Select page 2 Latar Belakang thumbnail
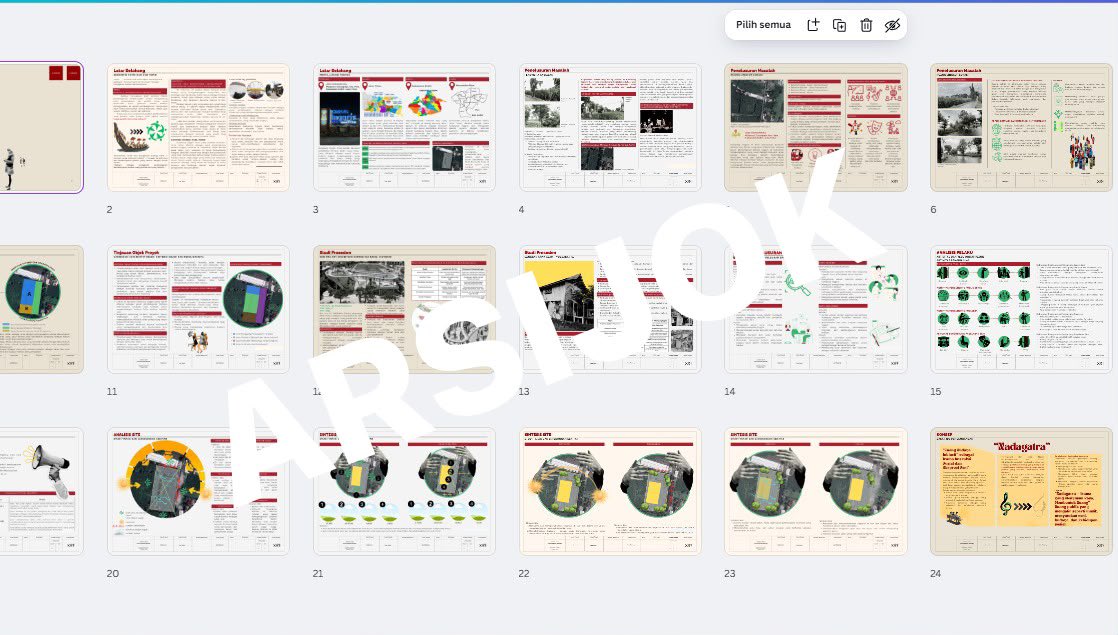The image size is (1118, 635). point(198,128)
